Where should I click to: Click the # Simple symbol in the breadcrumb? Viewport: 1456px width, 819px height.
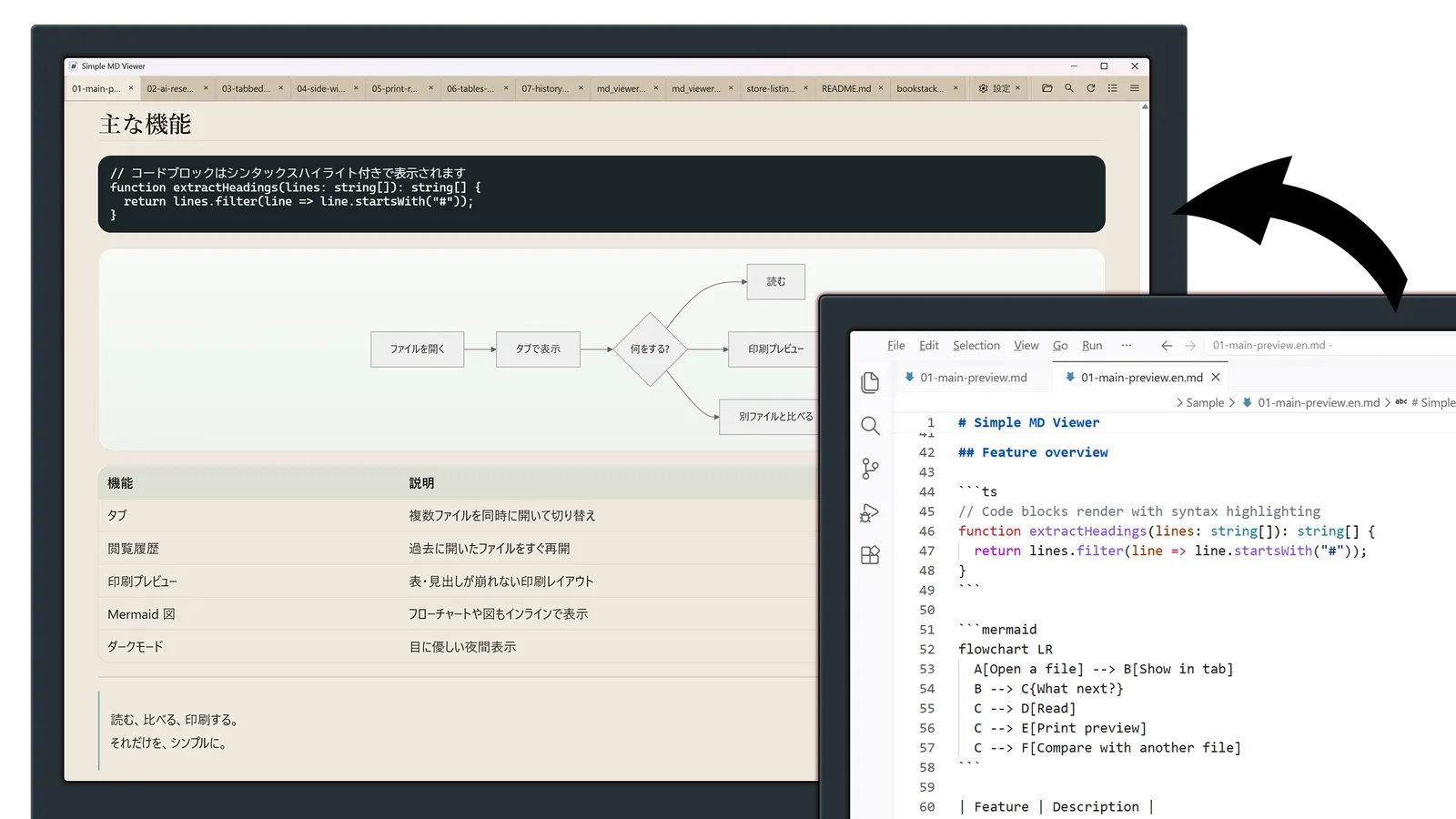tap(1432, 403)
